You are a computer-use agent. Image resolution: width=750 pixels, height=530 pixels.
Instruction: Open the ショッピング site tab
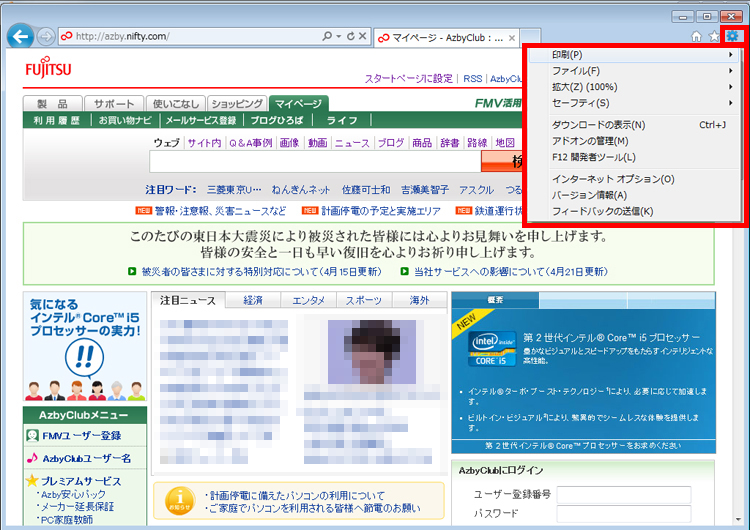tap(237, 103)
